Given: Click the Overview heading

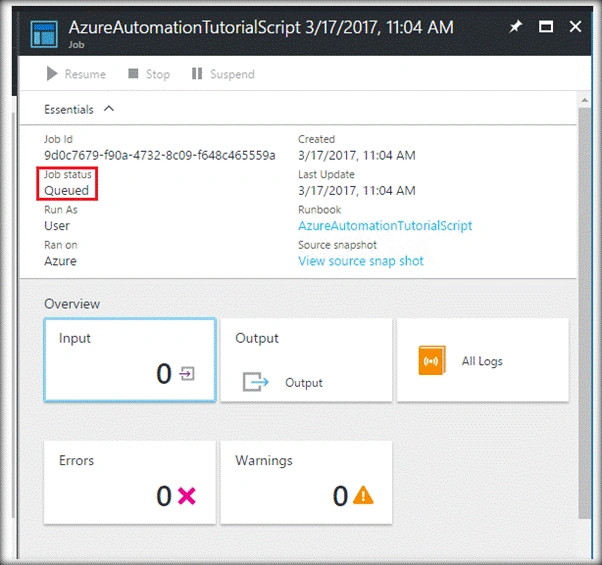Looking at the screenshot, I should 72,304.
